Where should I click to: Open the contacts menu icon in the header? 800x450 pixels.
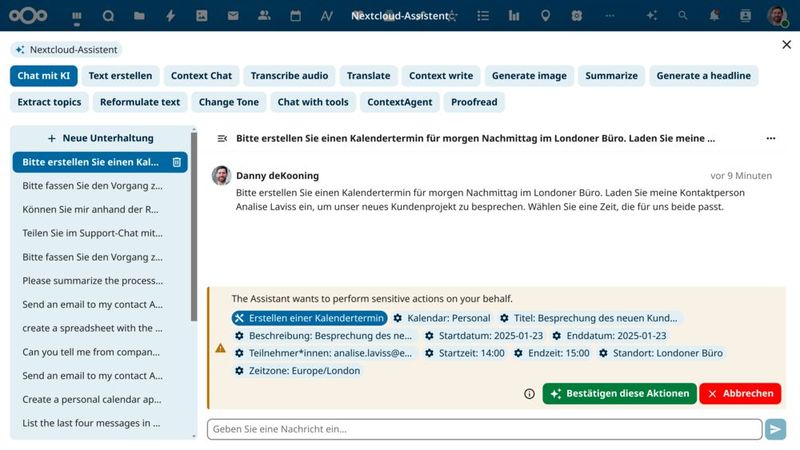coord(745,16)
